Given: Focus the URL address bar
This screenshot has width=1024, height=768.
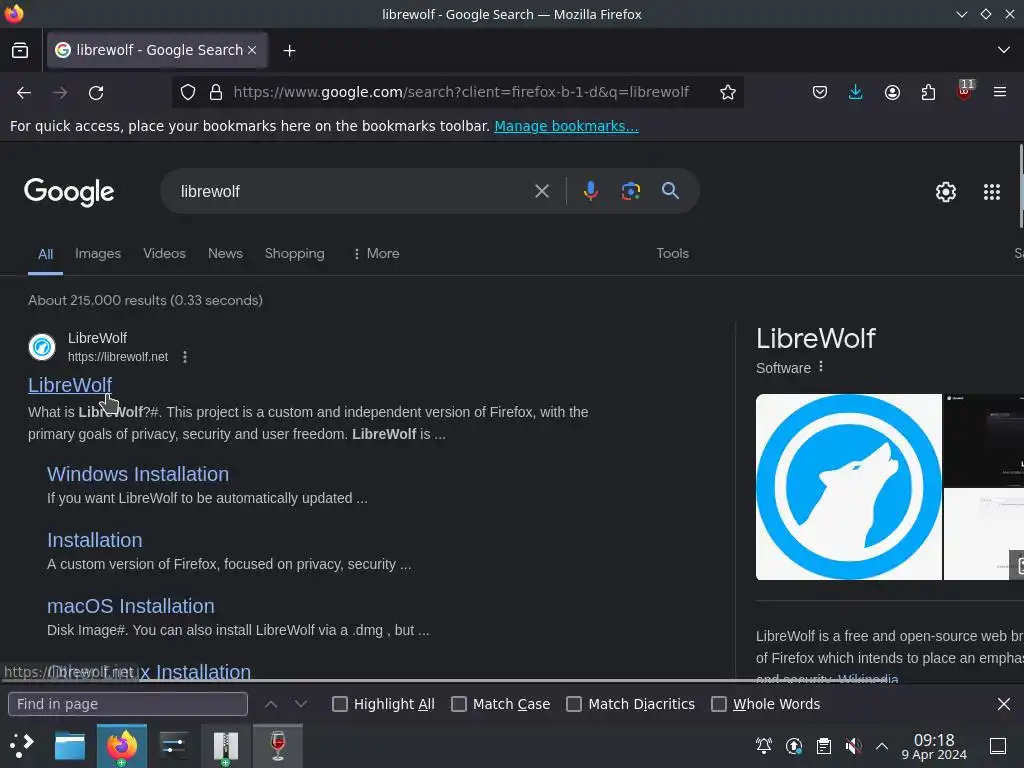Looking at the screenshot, I should click(461, 93).
